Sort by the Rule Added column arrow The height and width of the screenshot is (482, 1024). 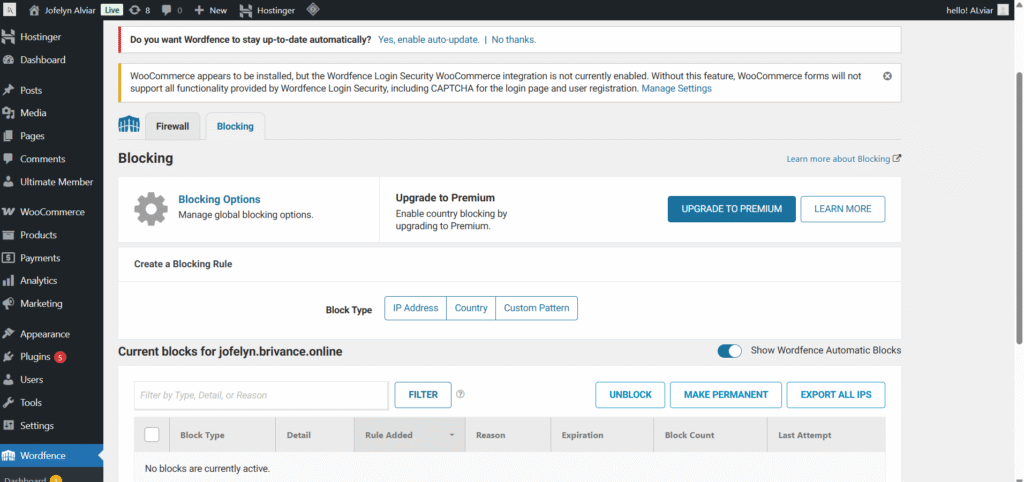coord(452,436)
